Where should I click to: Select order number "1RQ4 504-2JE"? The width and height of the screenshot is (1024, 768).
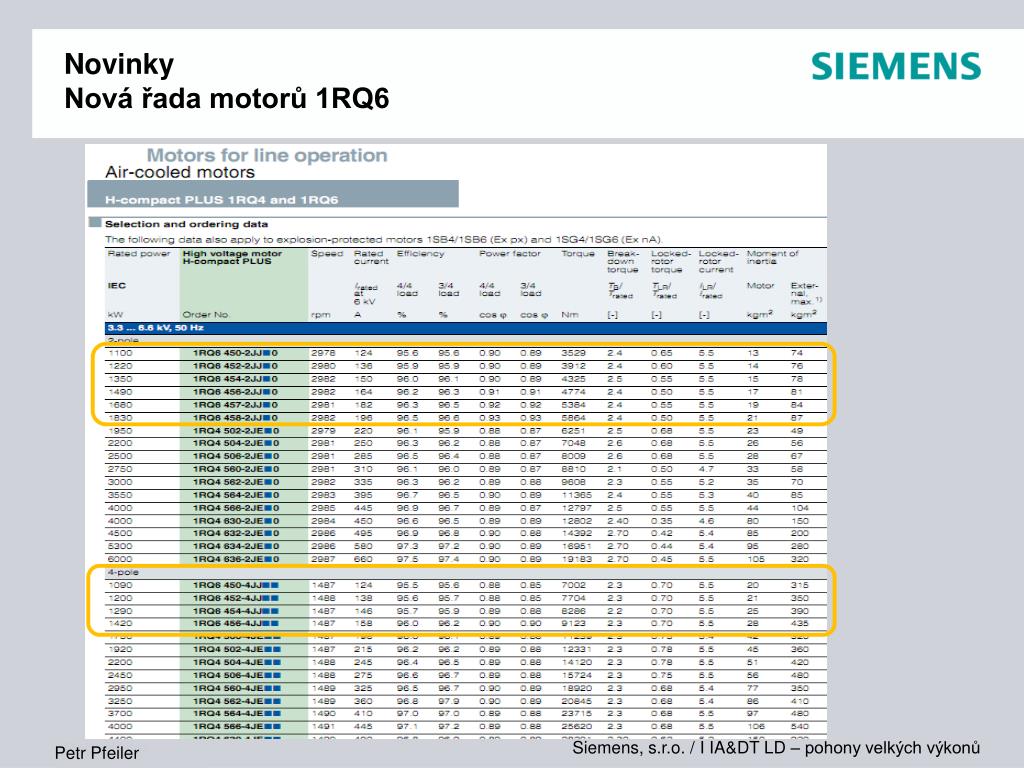click(x=236, y=443)
